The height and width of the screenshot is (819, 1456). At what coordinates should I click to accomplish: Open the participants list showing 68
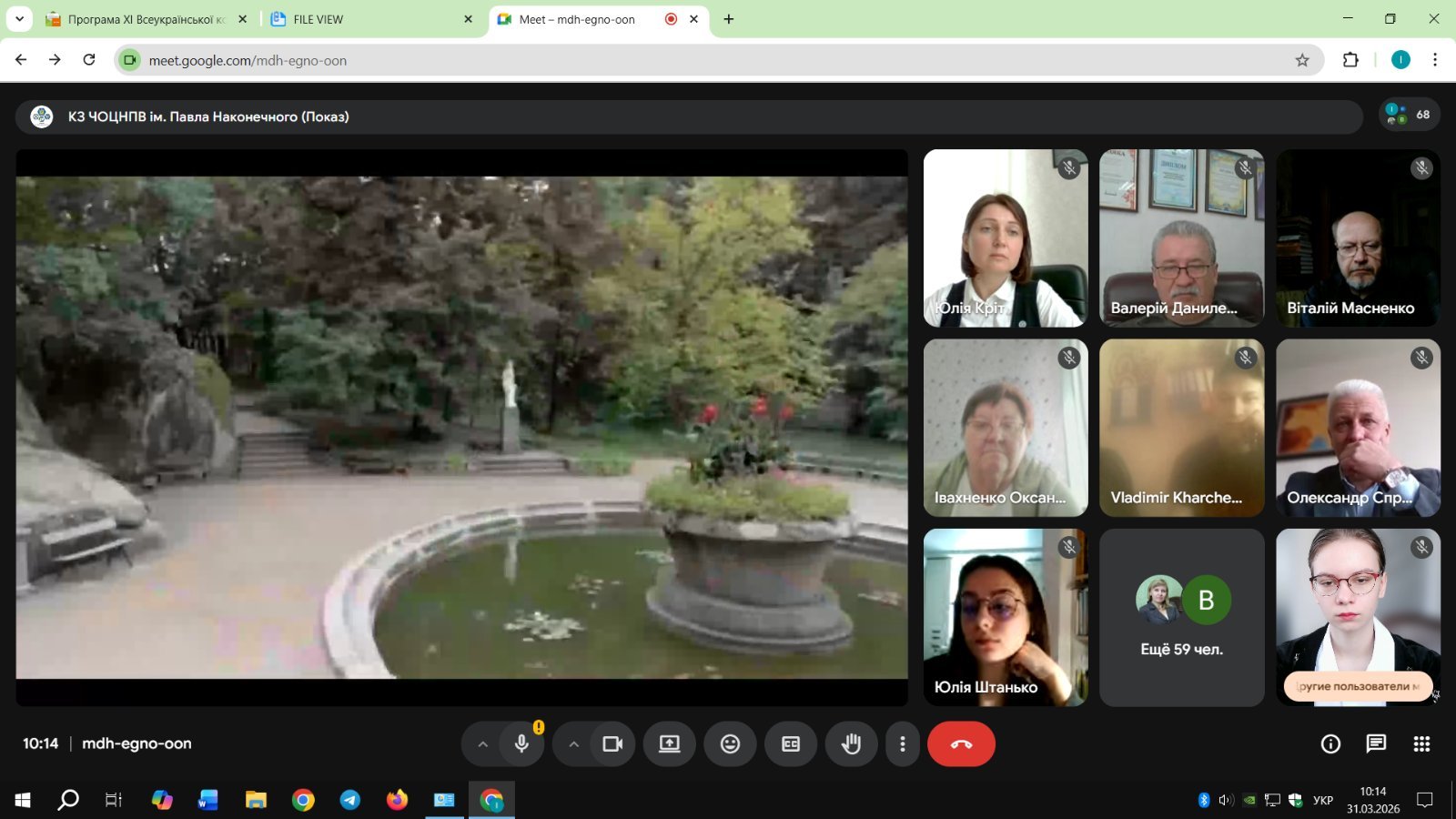click(x=1409, y=115)
